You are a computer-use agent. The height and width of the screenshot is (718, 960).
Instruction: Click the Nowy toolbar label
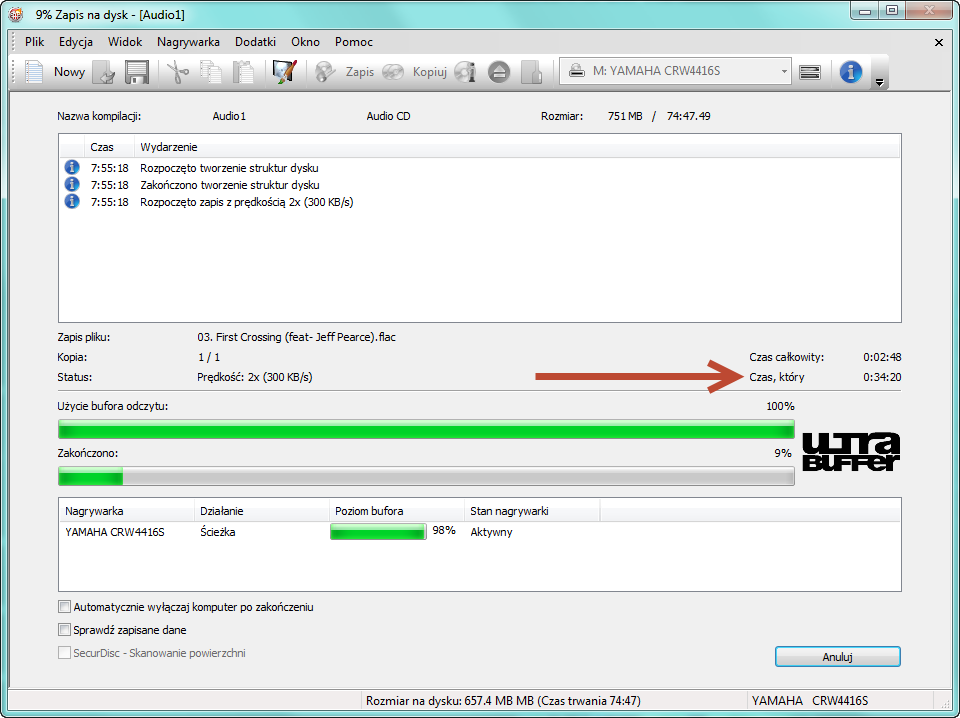[69, 72]
